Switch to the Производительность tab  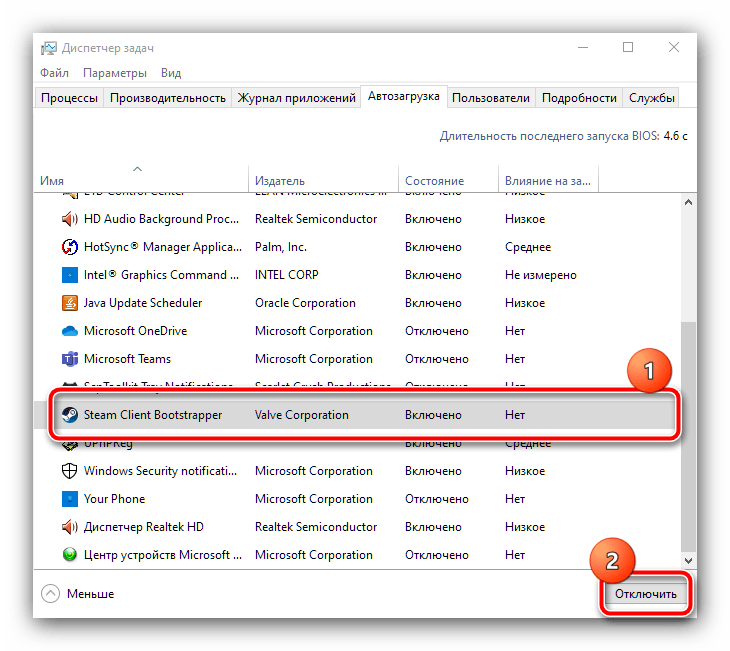point(168,98)
